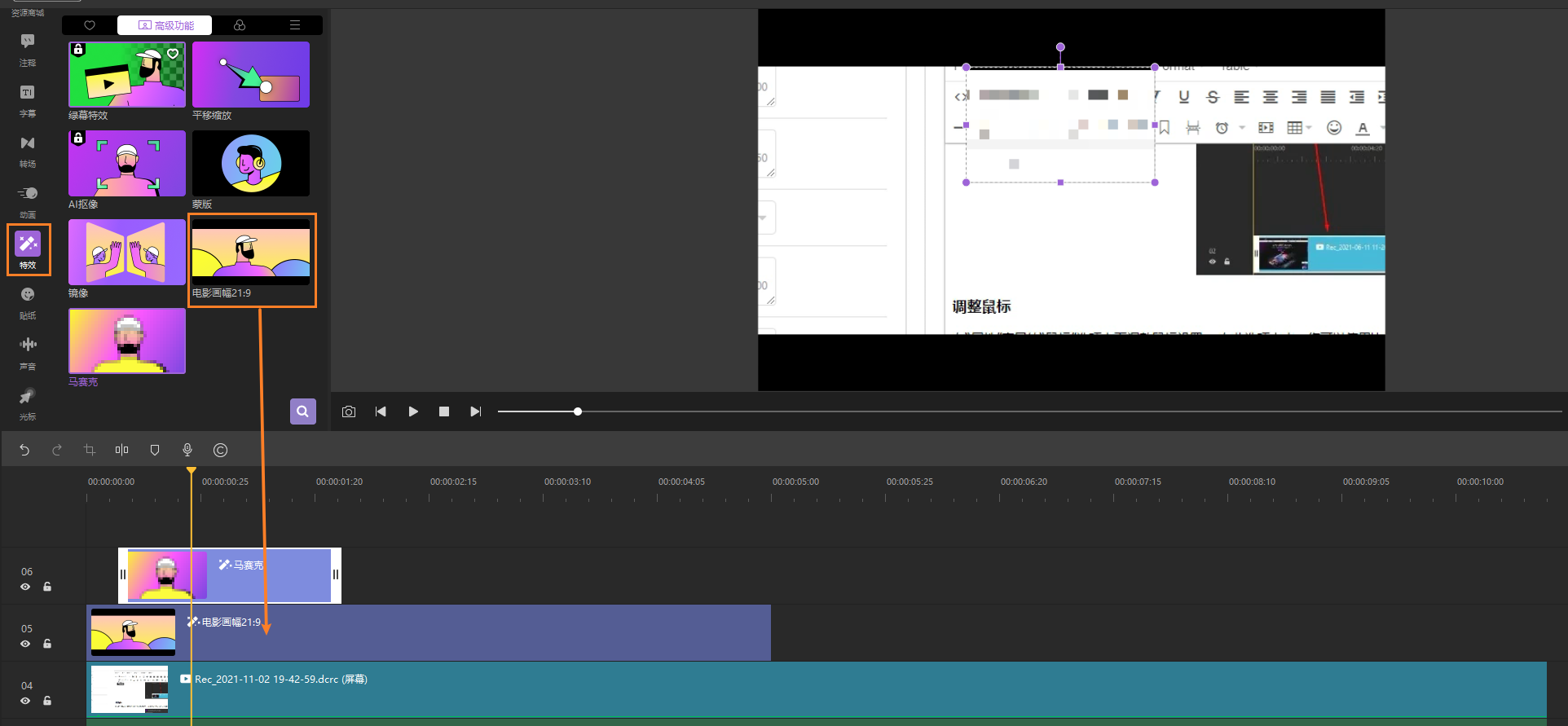
Task: Click the left trim handle of 马赛克 clip
Action: point(123,574)
